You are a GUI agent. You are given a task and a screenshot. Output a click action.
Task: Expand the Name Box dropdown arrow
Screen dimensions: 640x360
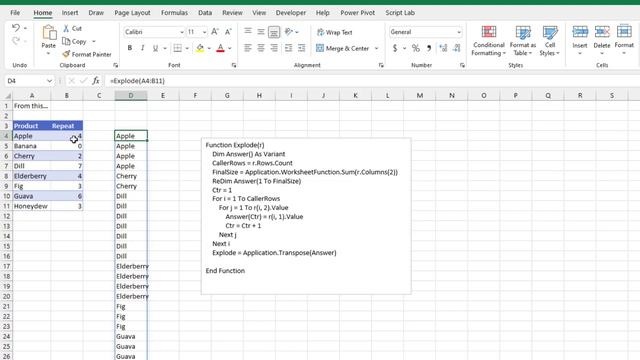click(x=49, y=81)
